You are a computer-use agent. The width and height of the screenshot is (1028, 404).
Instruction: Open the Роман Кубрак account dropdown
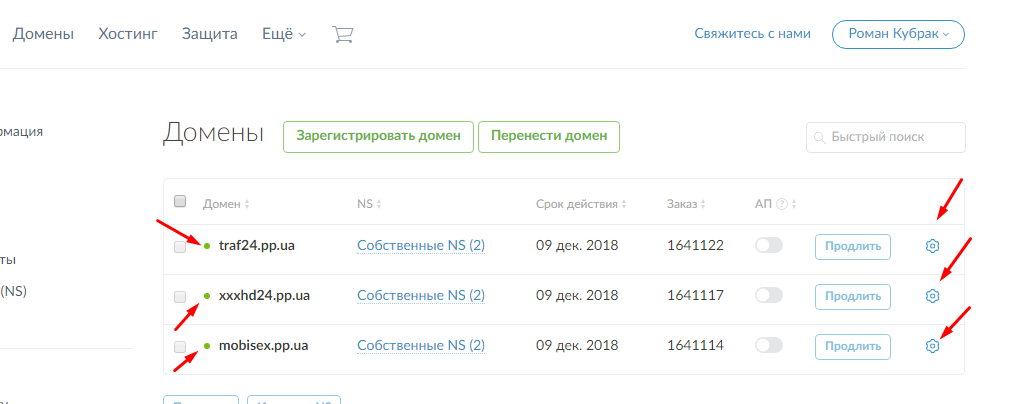point(898,33)
